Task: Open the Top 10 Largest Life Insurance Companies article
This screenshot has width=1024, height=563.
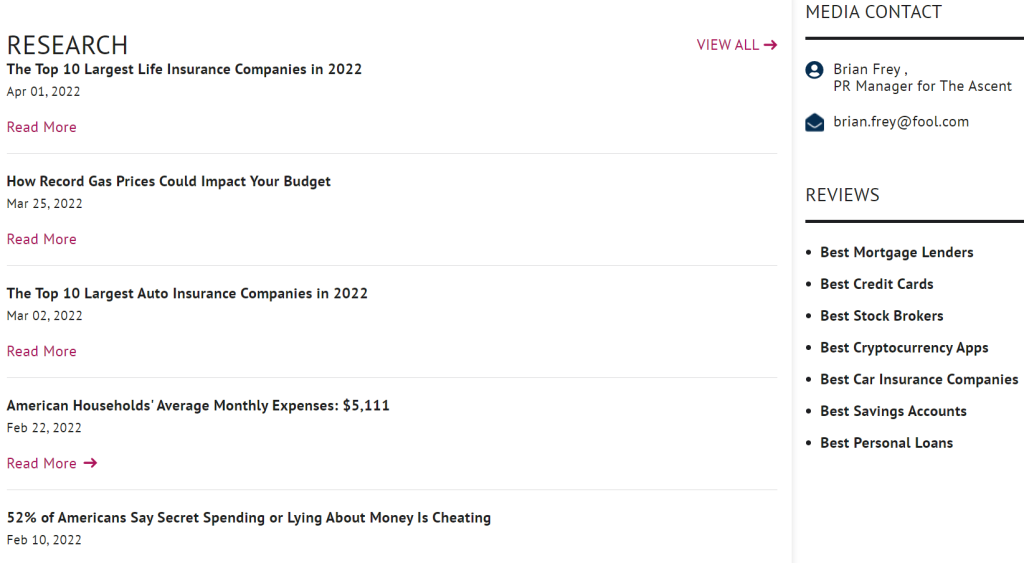Action: (184, 69)
